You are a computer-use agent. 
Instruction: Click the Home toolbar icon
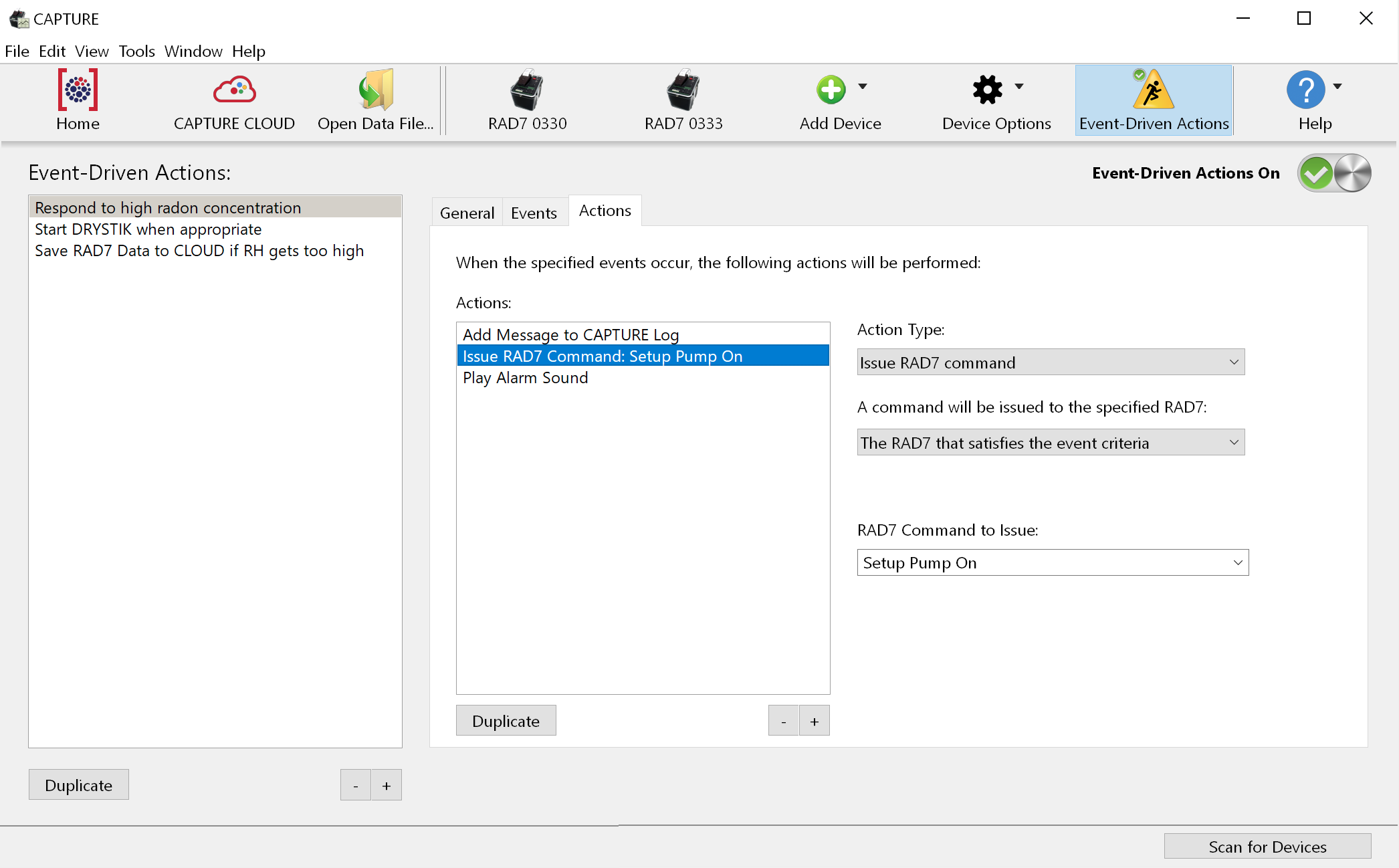pos(78,90)
